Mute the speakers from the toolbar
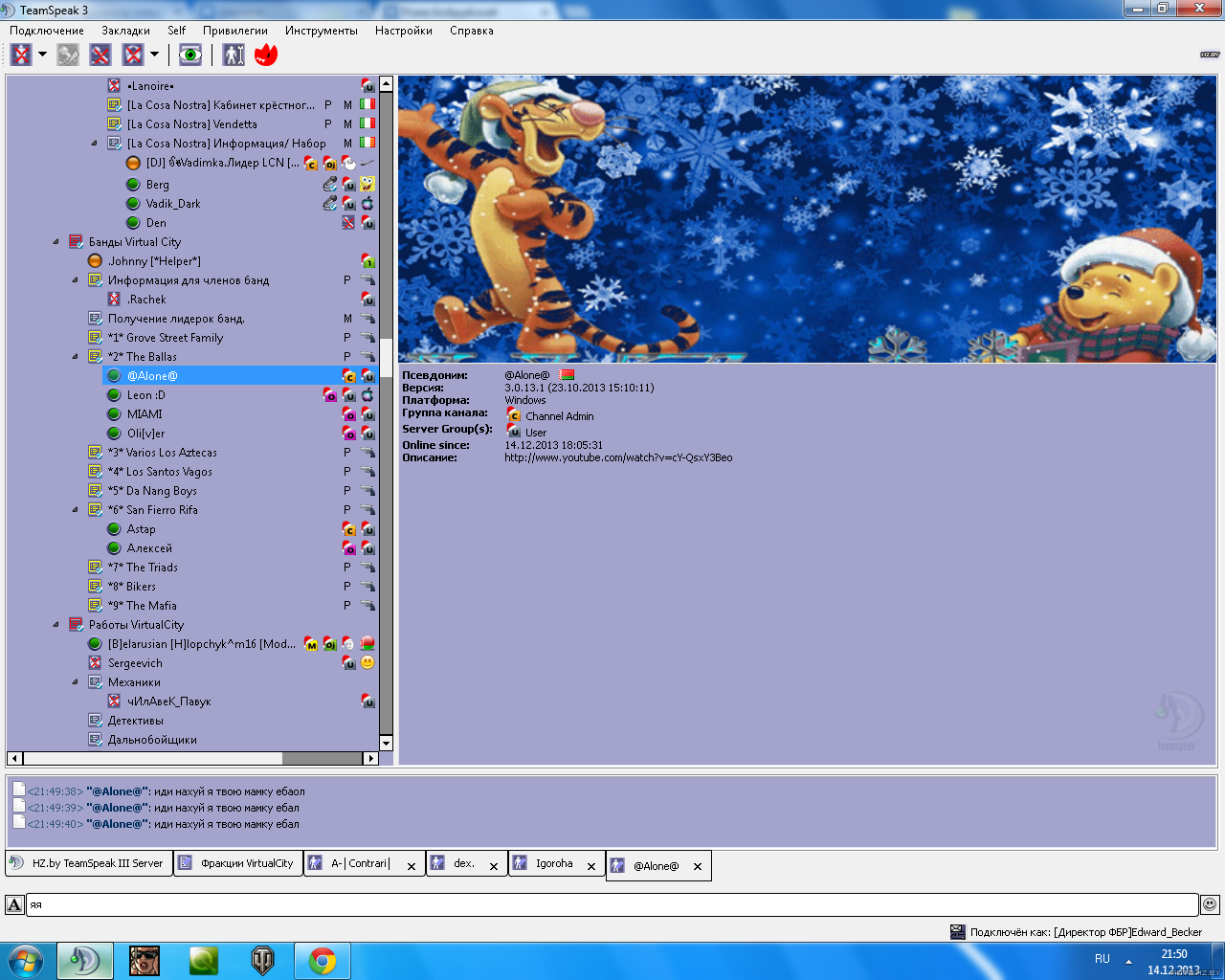The width and height of the screenshot is (1225, 980). click(133, 55)
